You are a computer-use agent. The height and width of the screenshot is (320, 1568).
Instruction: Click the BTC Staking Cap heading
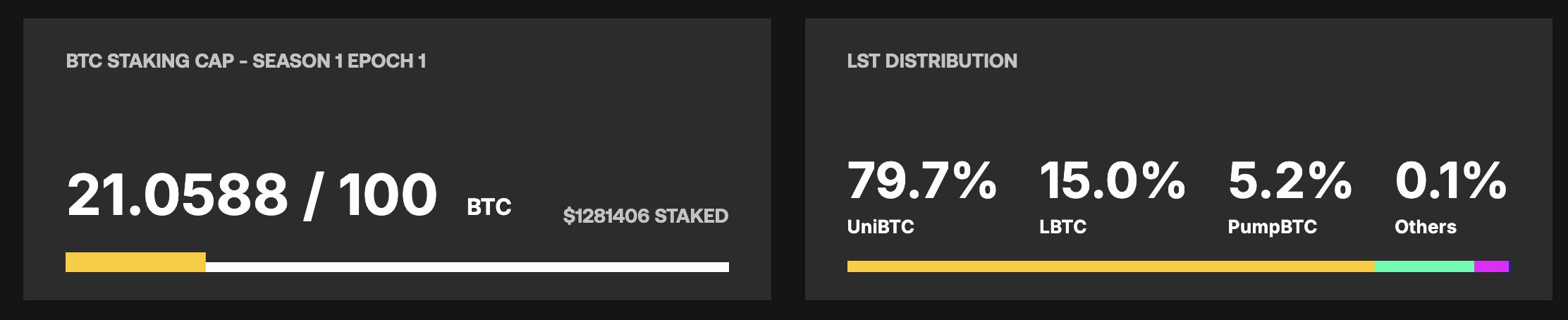[x=245, y=61]
